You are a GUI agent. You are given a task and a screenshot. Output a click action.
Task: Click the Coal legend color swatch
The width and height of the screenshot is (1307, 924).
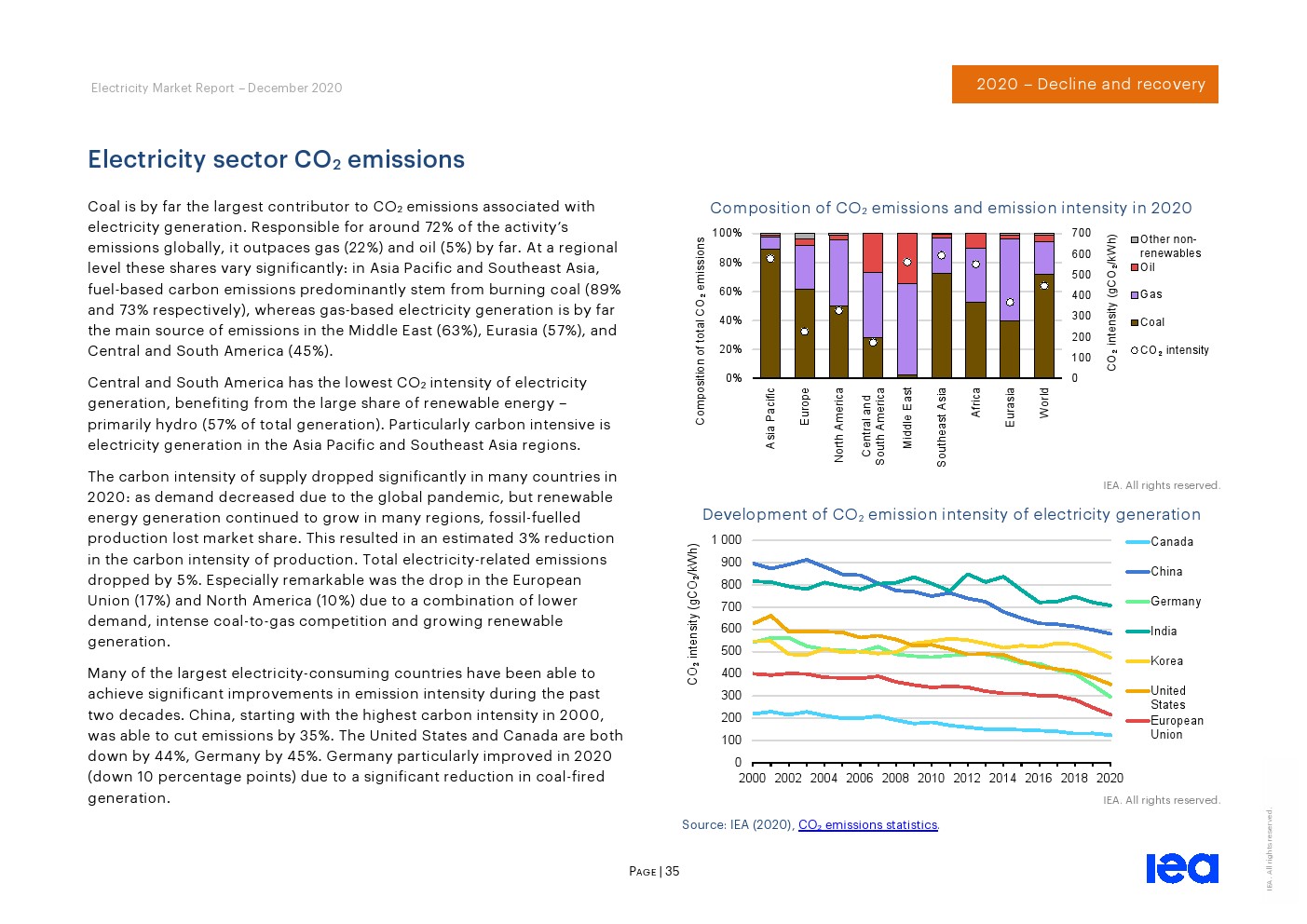coord(1135,322)
